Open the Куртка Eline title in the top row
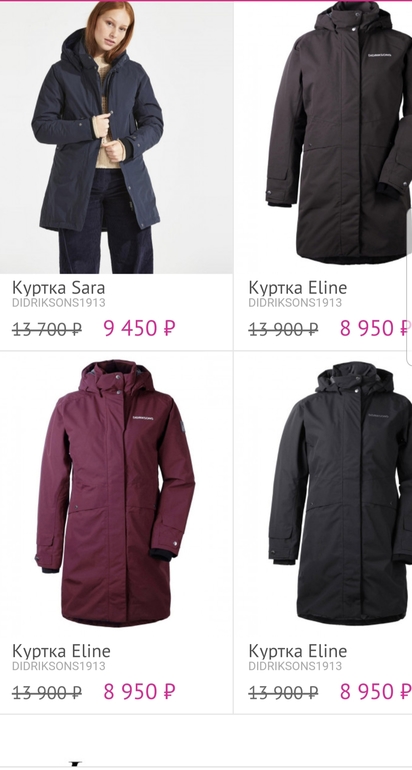 [298, 287]
